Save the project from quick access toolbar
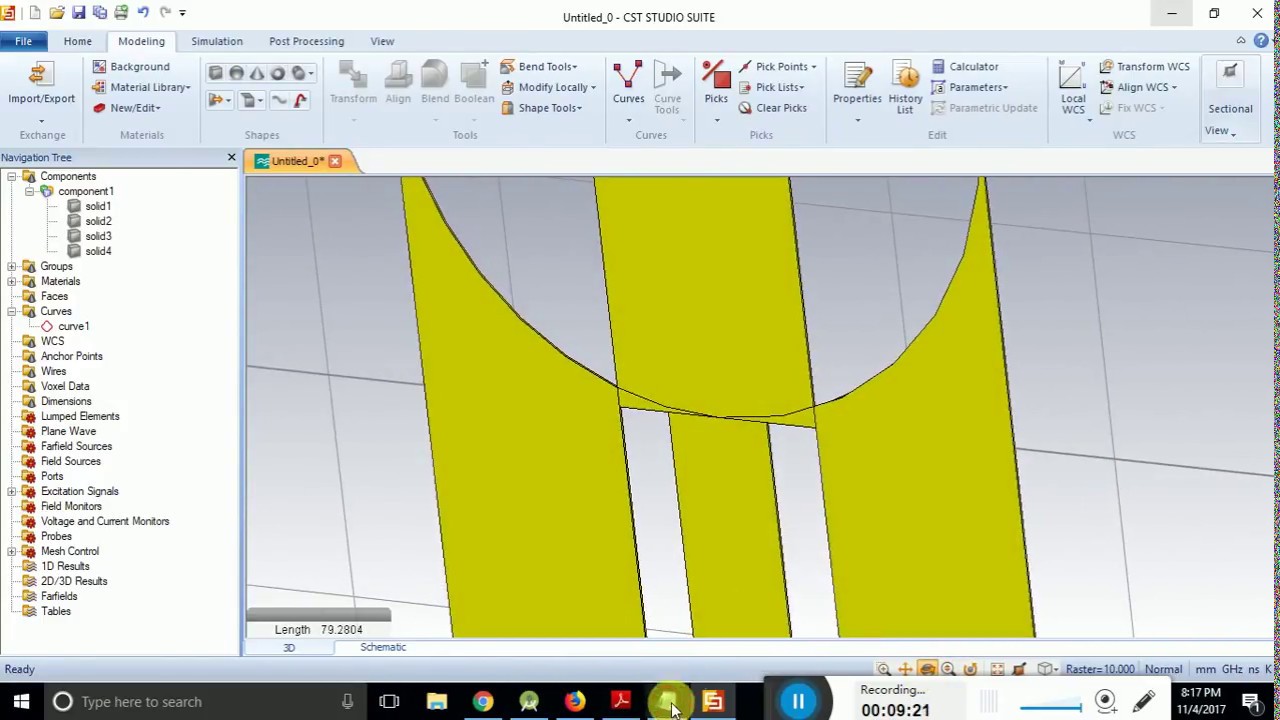Viewport: 1280px width, 720px height. [78, 13]
